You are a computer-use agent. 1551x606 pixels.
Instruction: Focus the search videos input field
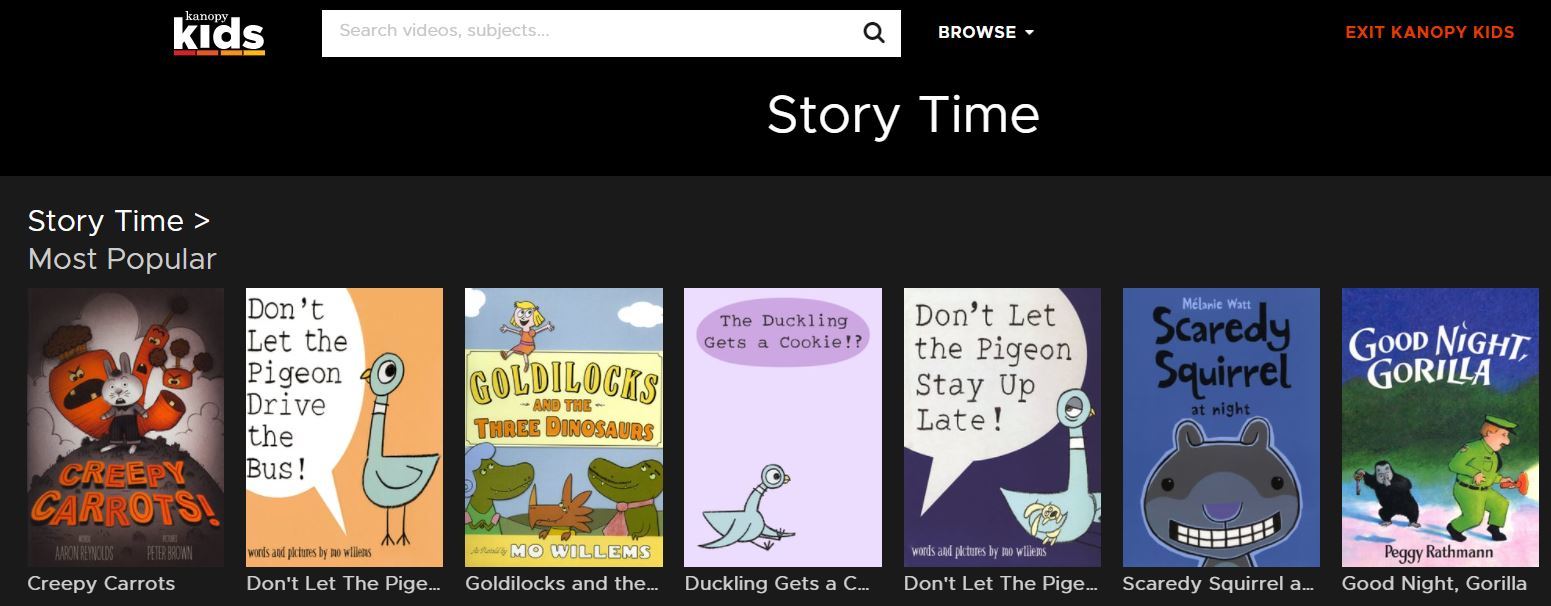[x=590, y=32]
